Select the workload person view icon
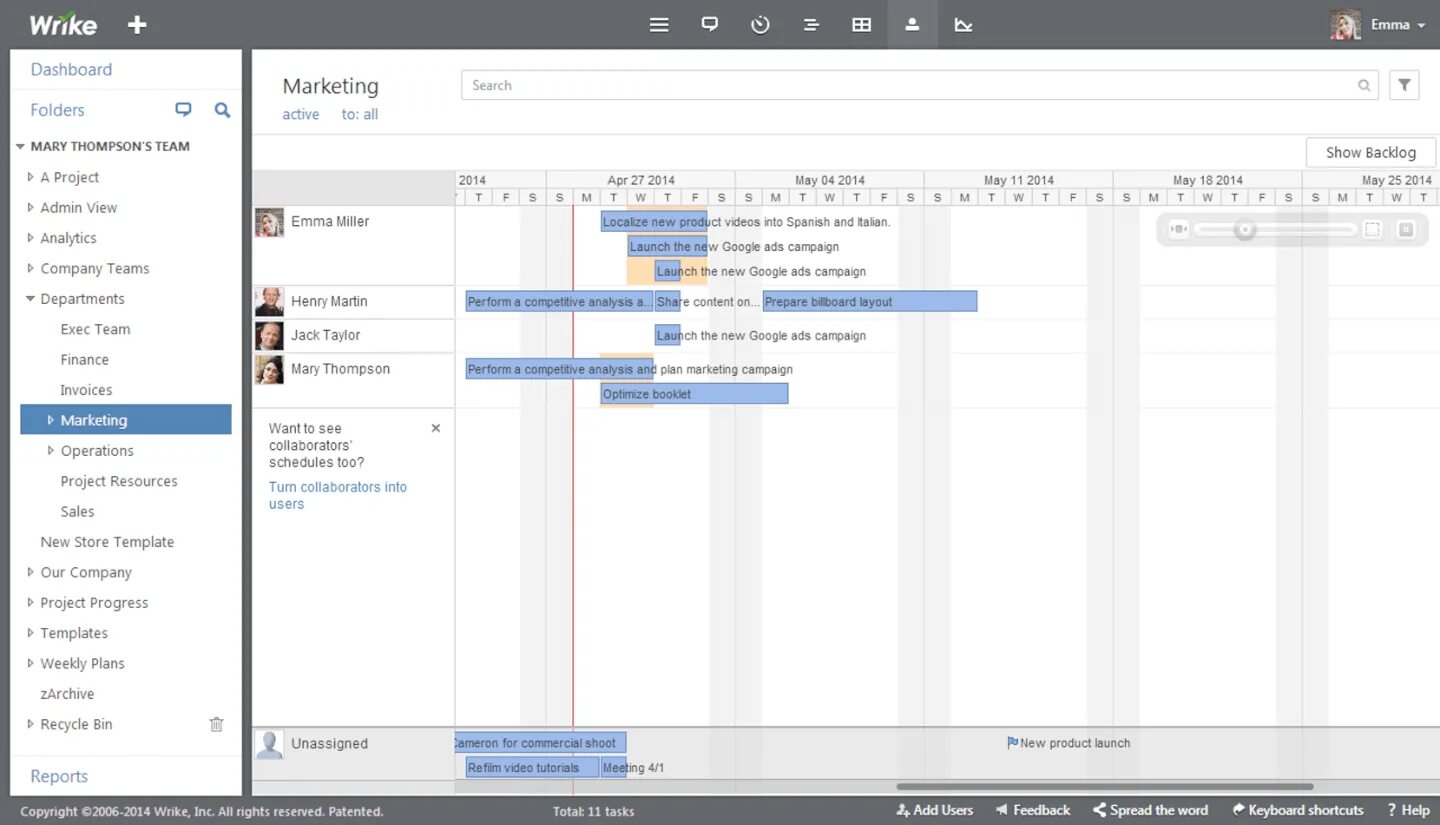The height and width of the screenshot is (825, 1440). tap(912, 25)
